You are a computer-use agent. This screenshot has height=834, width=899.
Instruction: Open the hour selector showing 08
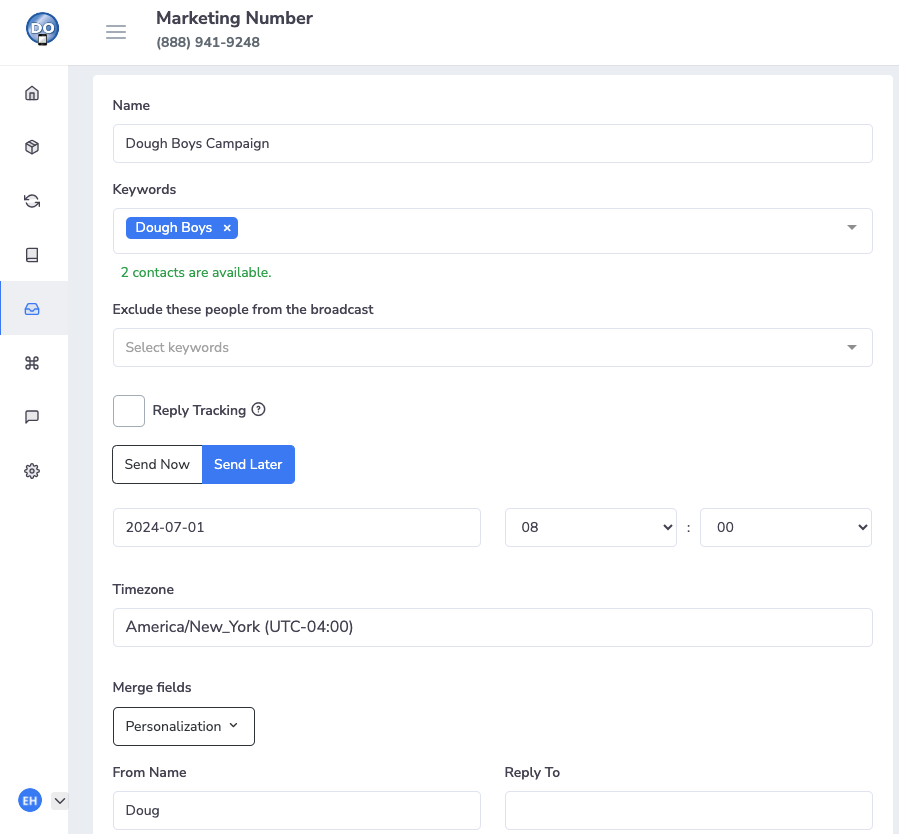(x=590, y=528)
